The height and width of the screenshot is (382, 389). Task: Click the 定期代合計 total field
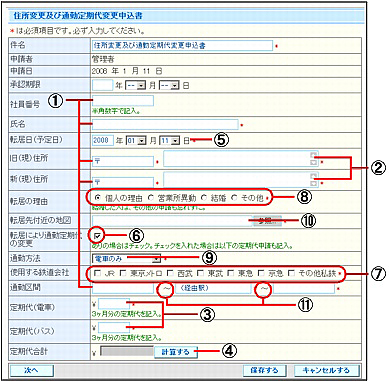(x=127, y=351)
